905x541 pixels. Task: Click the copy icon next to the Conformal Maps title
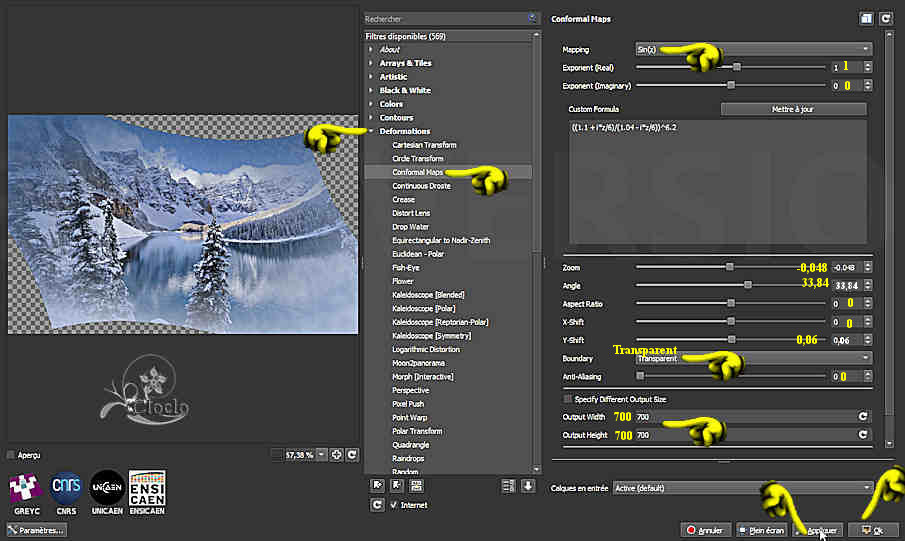click(867, 19)
